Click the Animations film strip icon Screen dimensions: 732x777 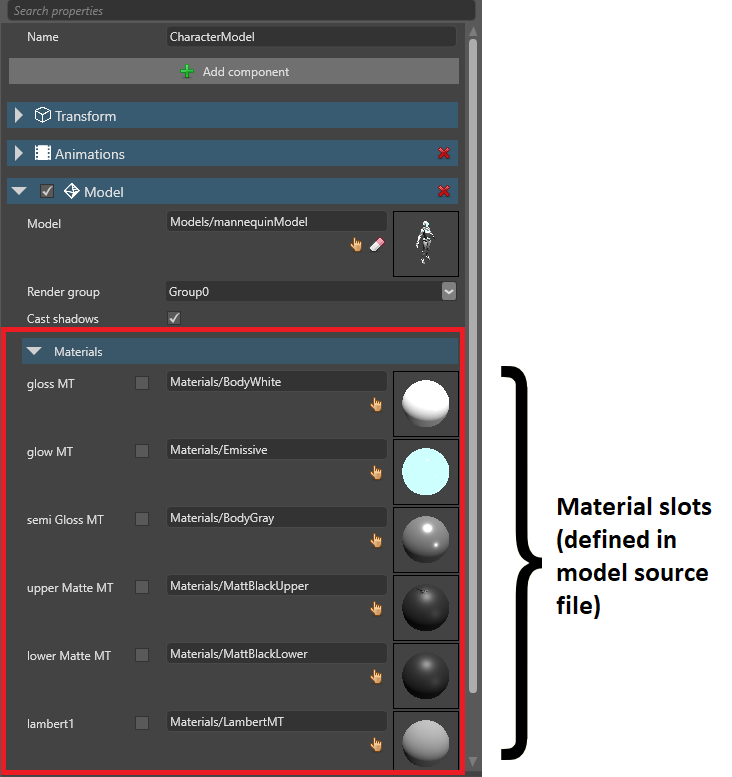click(43, 153)
